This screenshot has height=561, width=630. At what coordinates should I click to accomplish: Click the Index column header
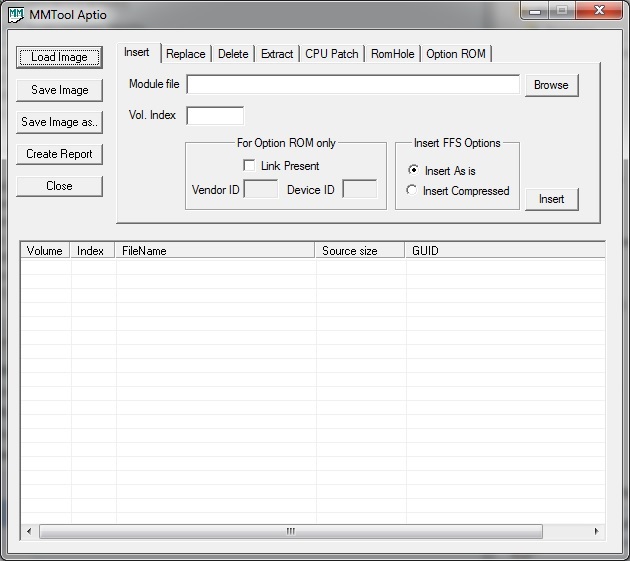(x=92, y=251)
